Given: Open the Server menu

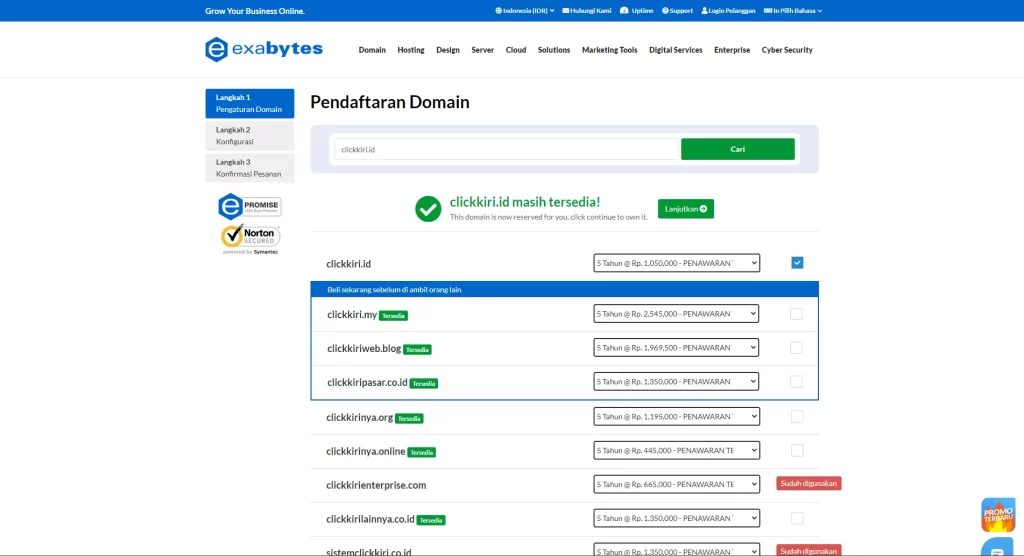Looking at the screenshot, I should (x=483, y=50).
